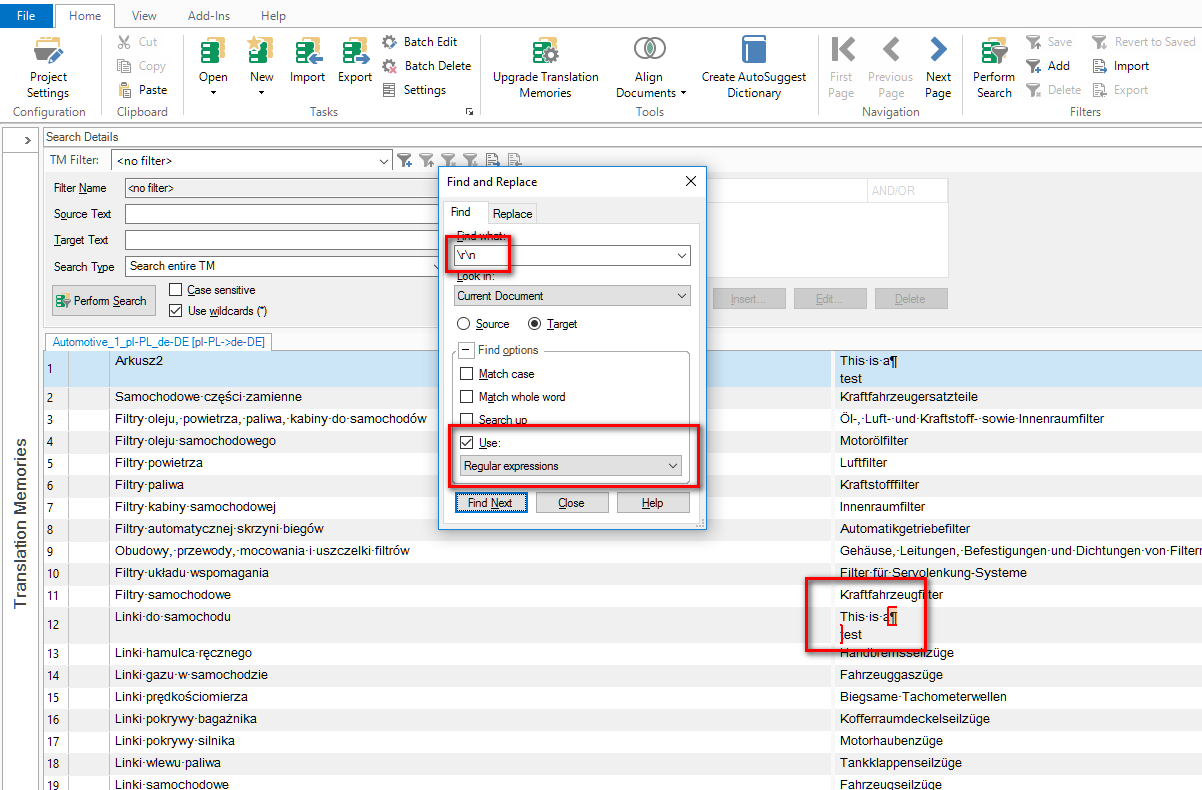
Task: Click the funnel with blue plus icon
Action: click(404, 160)
